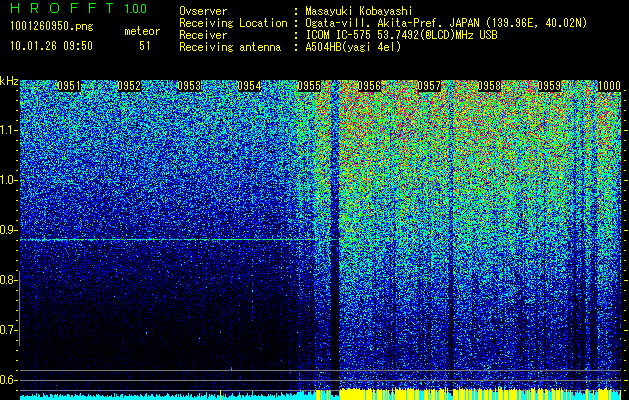Click the 0959 time marker

pyautogui.click(x=549, y=86)
